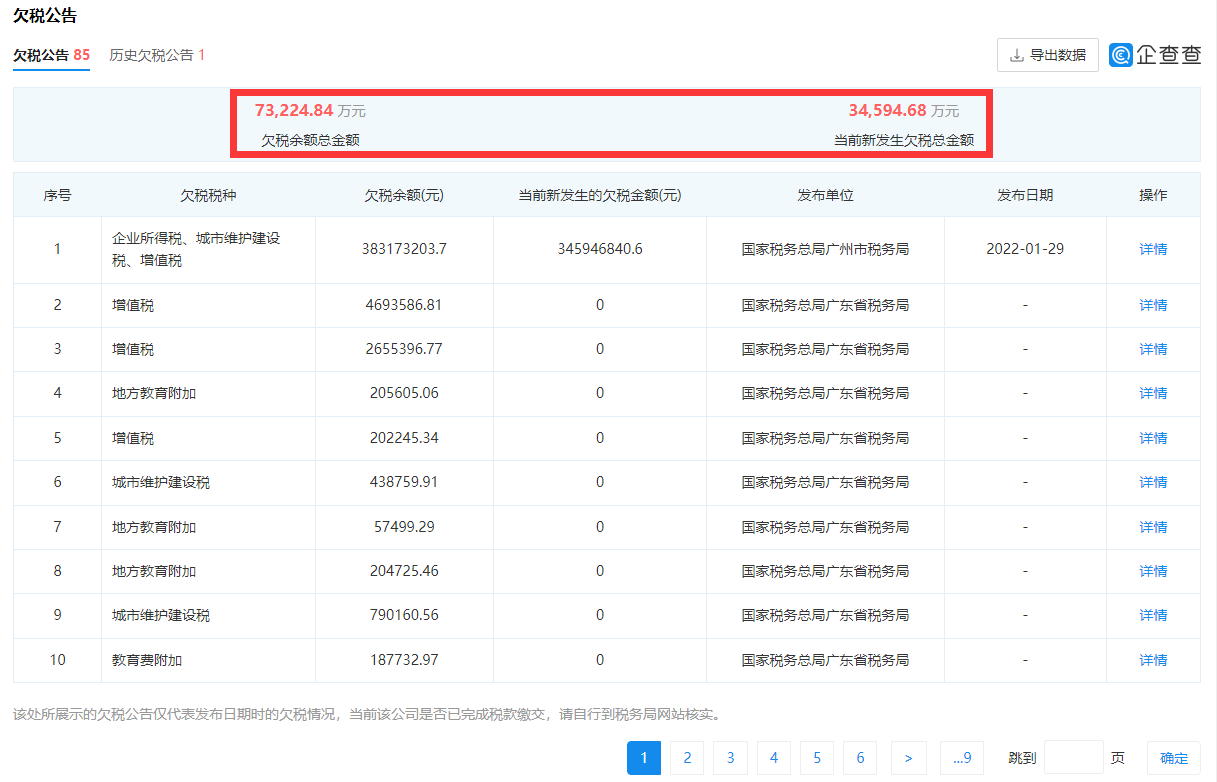The width and height of the screenshot is (1217, 782).
Task: Open 详情 for row 1 企业所得税
Action: [1153, 249]
